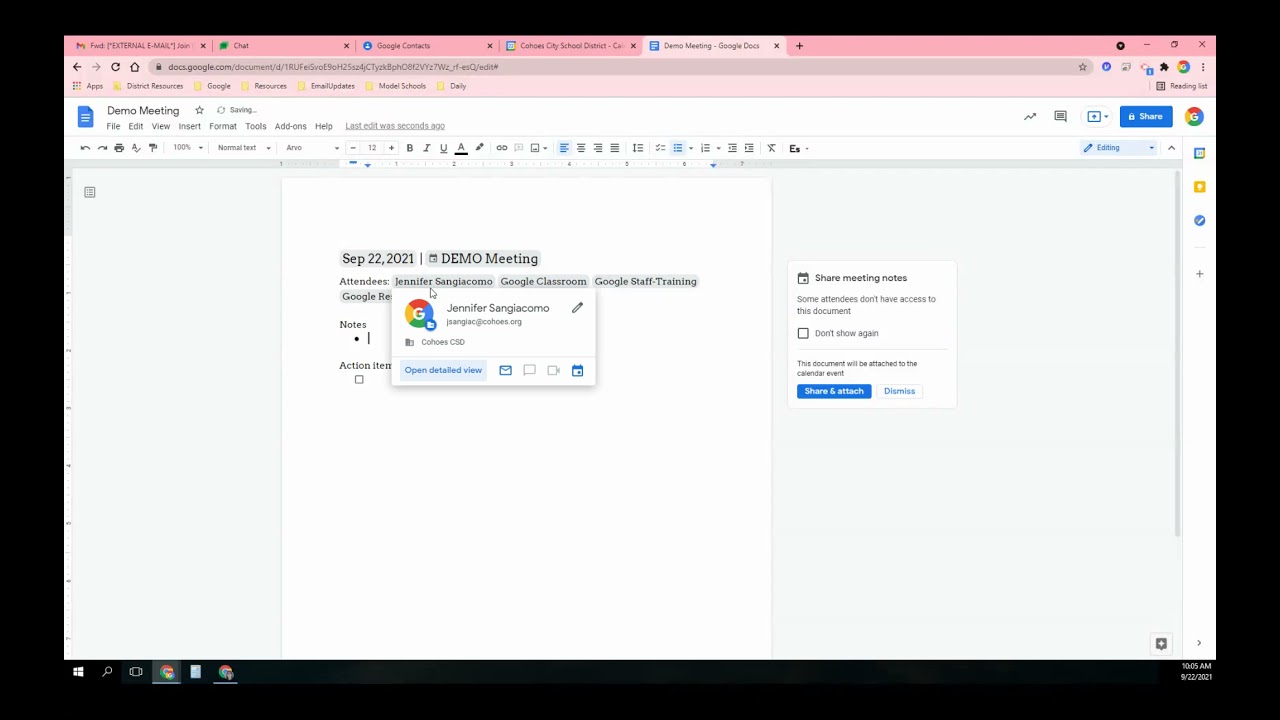Open the File menu
This screenshot has height=720, width=1280.
tap(113, 126)
